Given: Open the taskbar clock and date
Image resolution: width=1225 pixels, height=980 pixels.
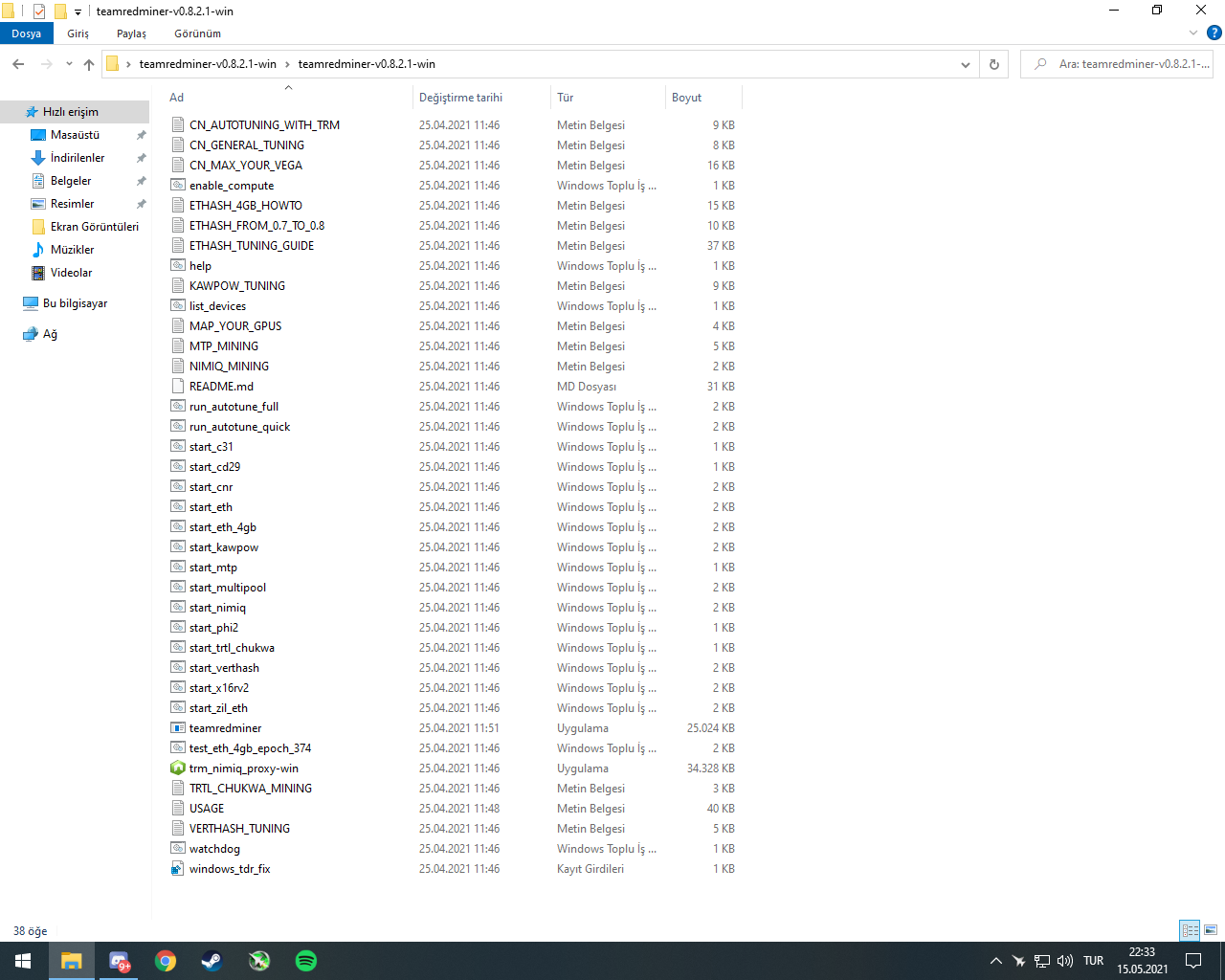Looking at the screenshot, I should [x=1142, y=961].
